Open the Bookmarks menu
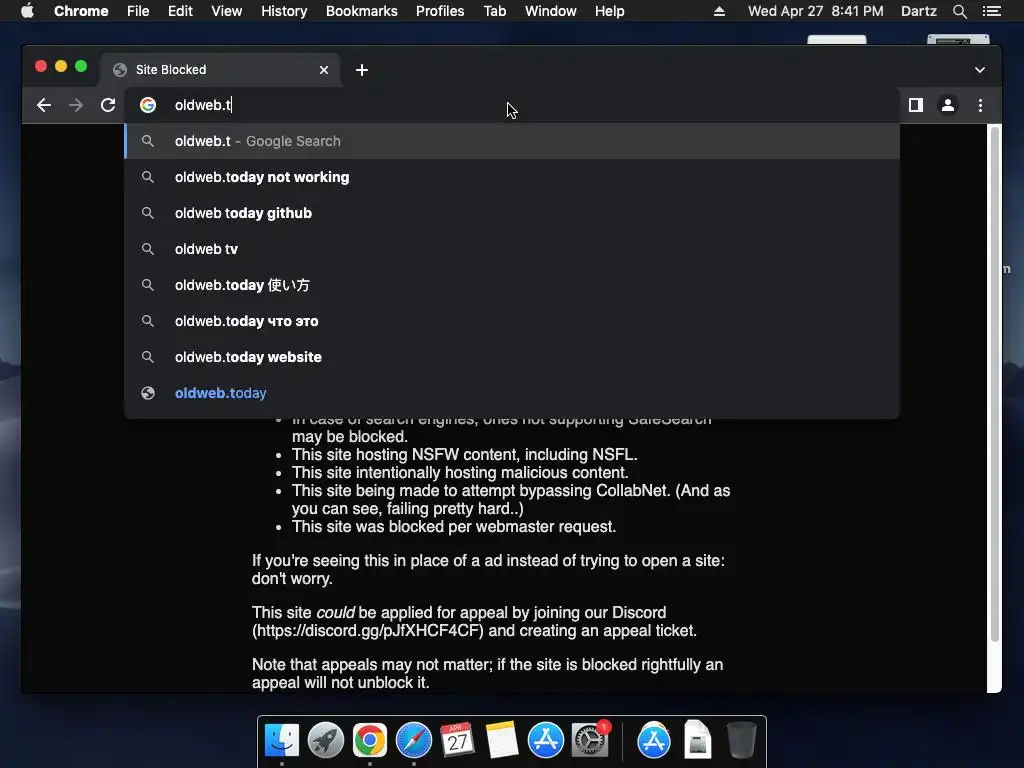Viewport: 1024px width, 768px height. pos(362,11)
